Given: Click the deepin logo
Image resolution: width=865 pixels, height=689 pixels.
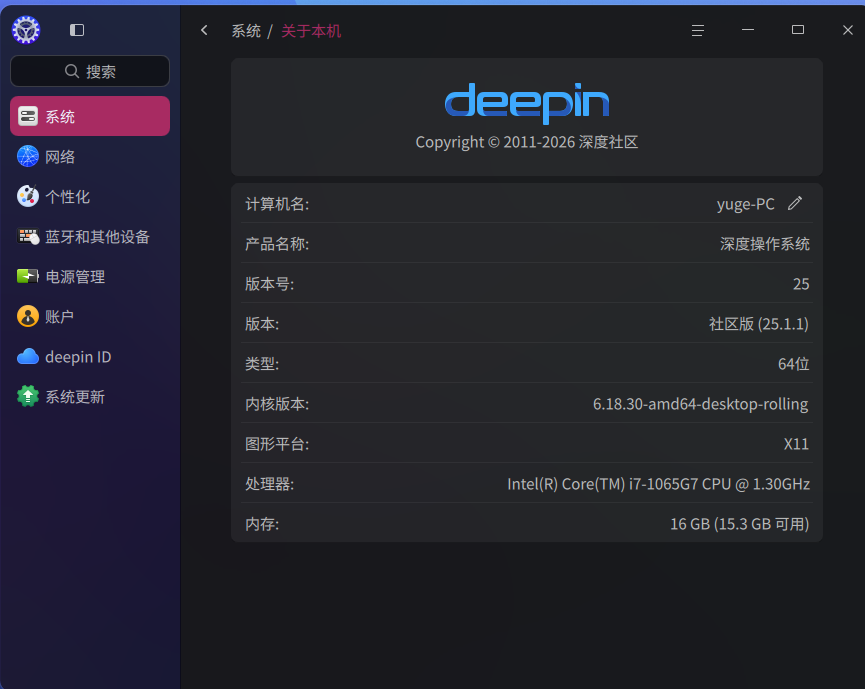Looking at the screenshot, I should (527, 103).
